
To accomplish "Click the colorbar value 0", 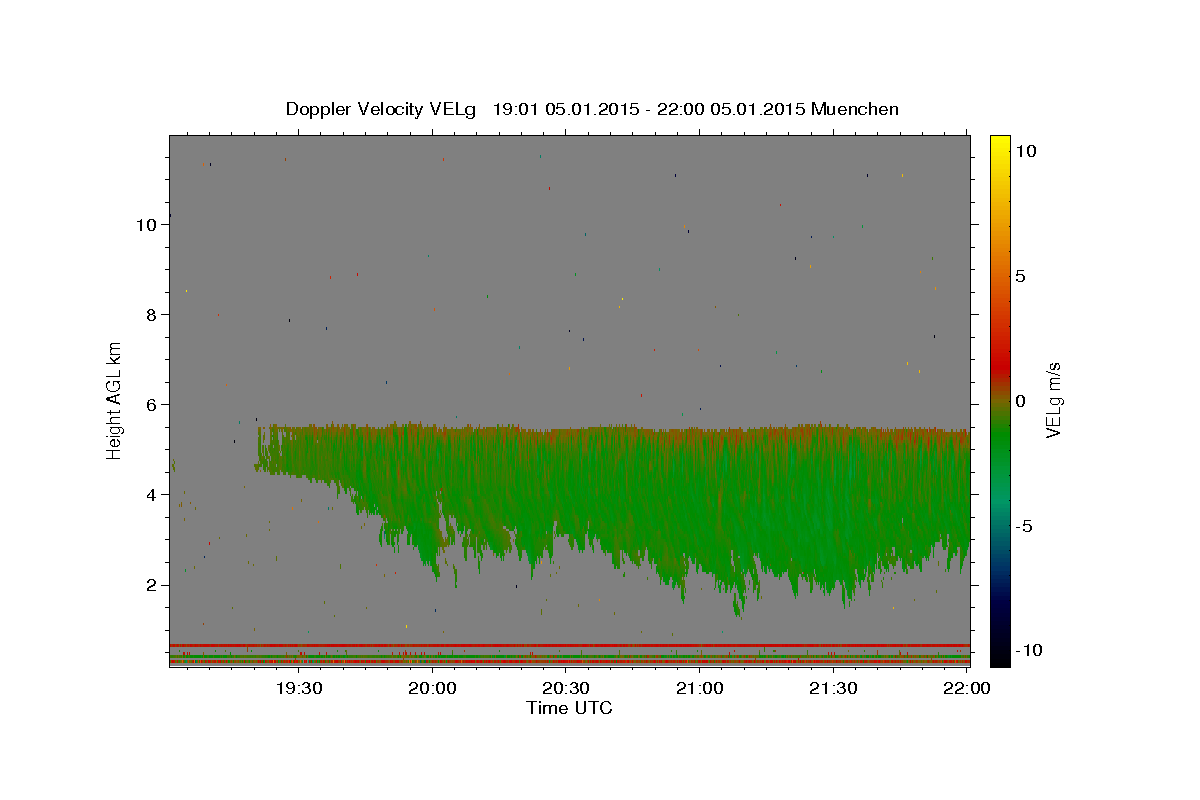I will pos(1021,401).
